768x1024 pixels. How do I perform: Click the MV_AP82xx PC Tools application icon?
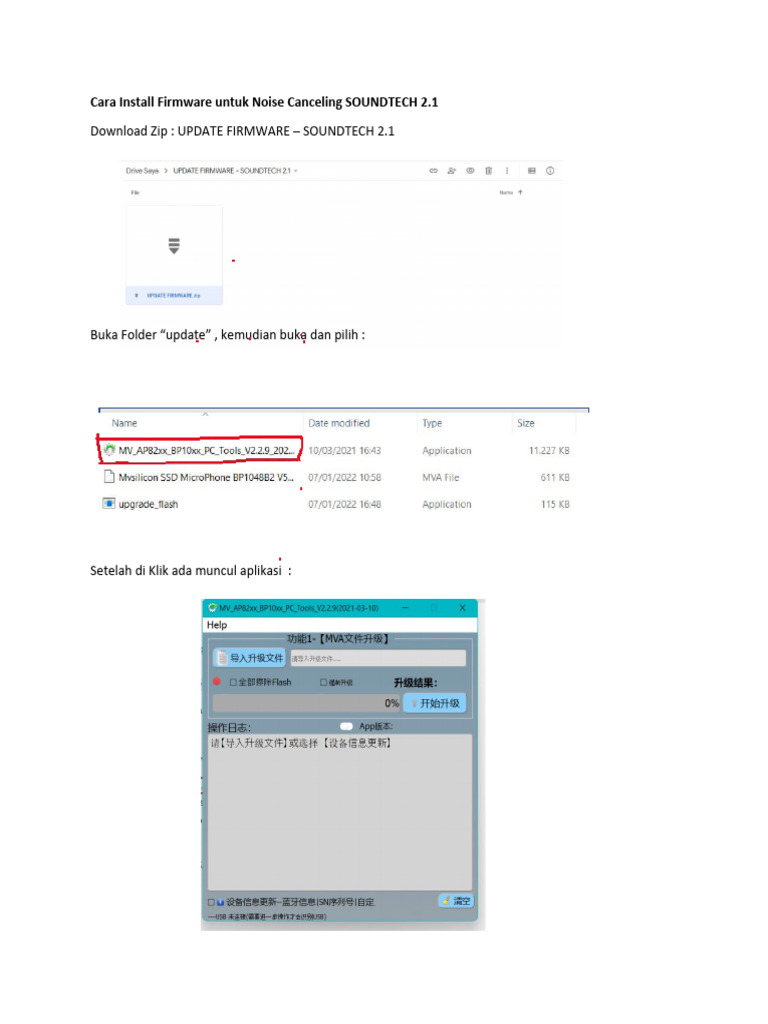click(109, 450)
